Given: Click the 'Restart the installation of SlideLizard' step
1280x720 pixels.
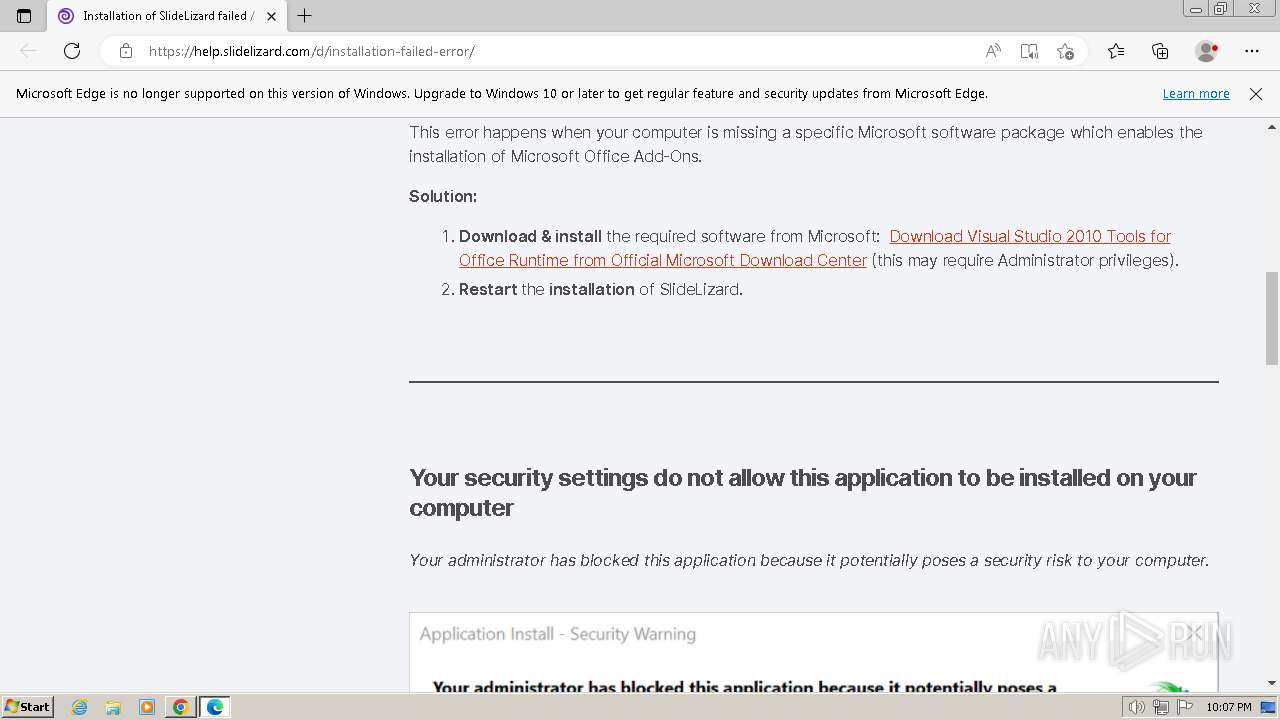Looking at the screenshot, I should coord(600,289).
